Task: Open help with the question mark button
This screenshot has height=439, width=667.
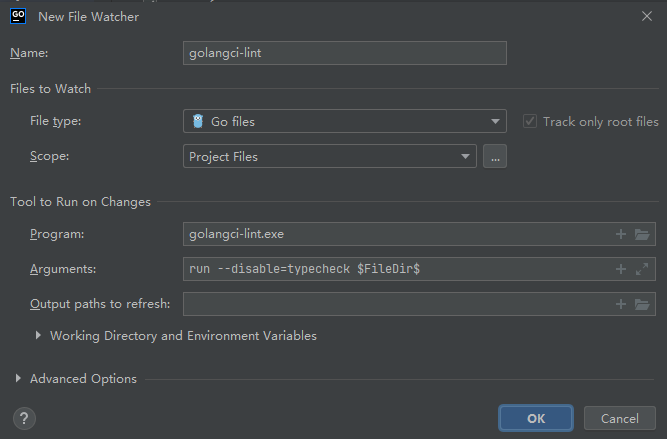Action: tap(24, 419)
